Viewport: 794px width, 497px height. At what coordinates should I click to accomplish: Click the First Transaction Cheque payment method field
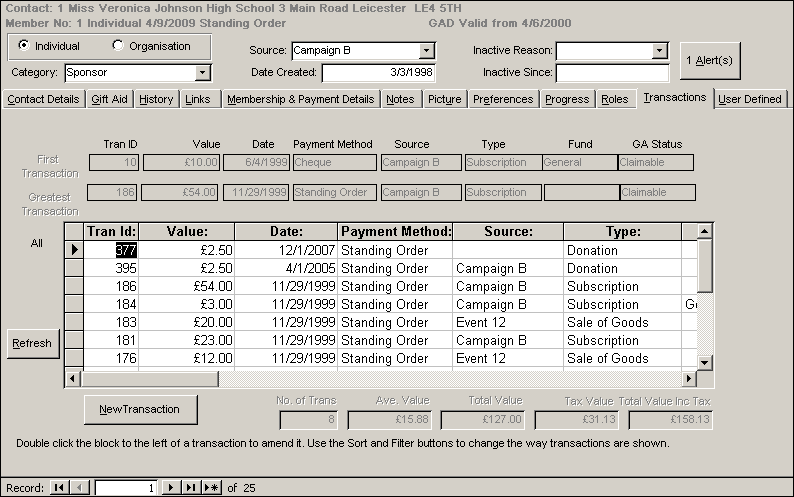(x=335, y=163)
